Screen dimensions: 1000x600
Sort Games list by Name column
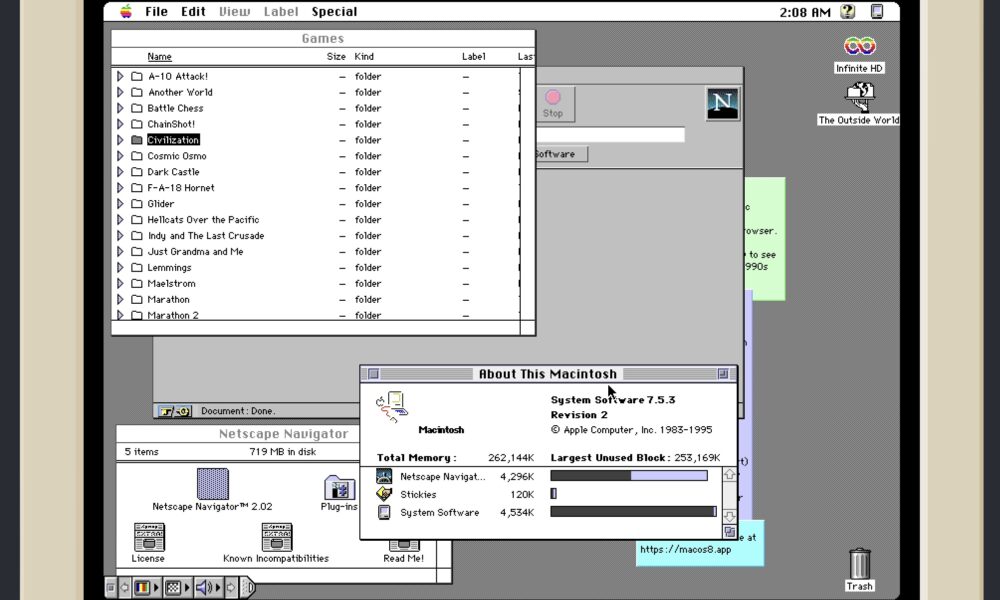point(159,57)
